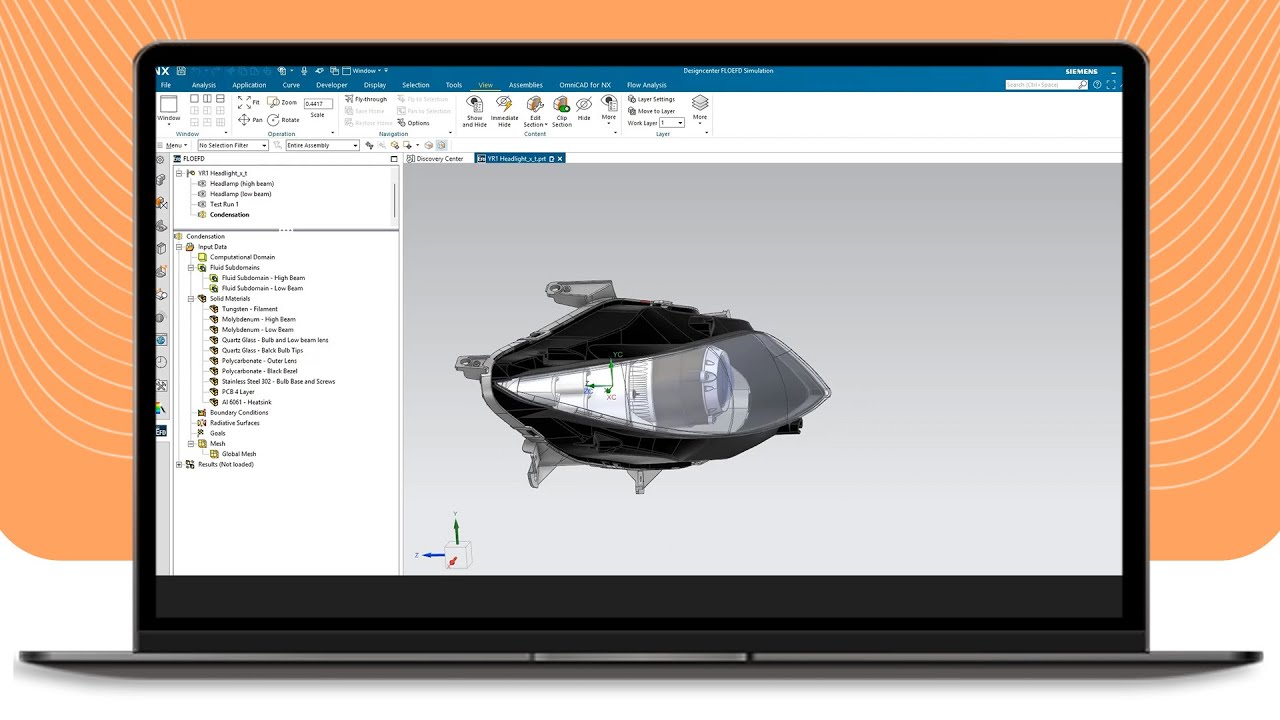Open the File menu
This screenshot has width=1280, height=720.
(166, 85)
